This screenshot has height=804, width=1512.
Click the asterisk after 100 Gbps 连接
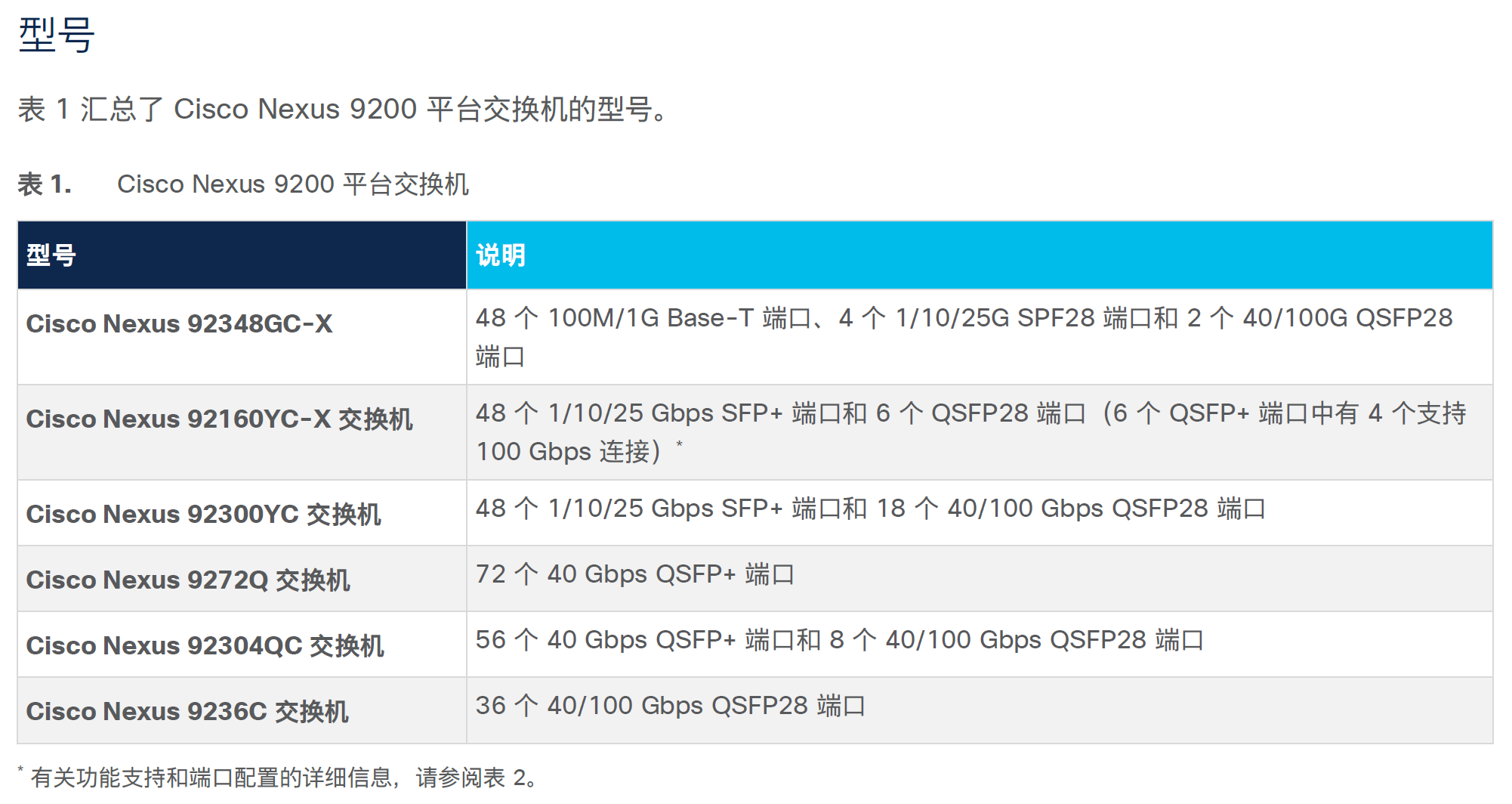(680, 444)
